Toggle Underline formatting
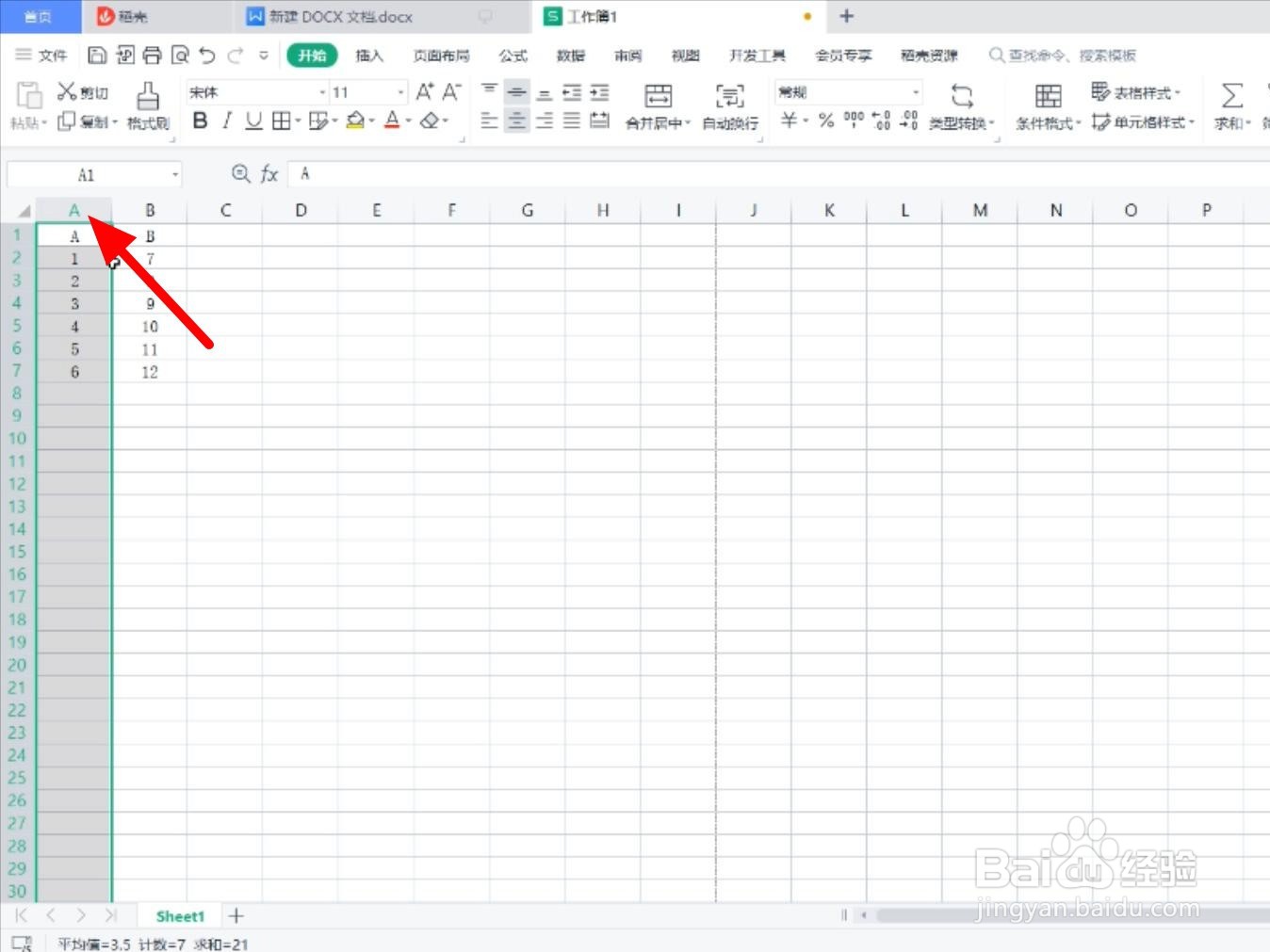Screen dimensions: 1270x952 [253, 121]
